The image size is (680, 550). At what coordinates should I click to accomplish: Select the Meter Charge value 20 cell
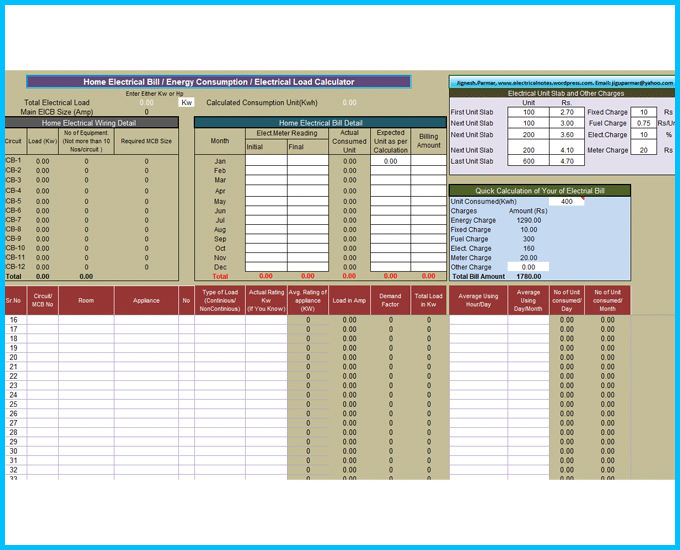[644, 150]
